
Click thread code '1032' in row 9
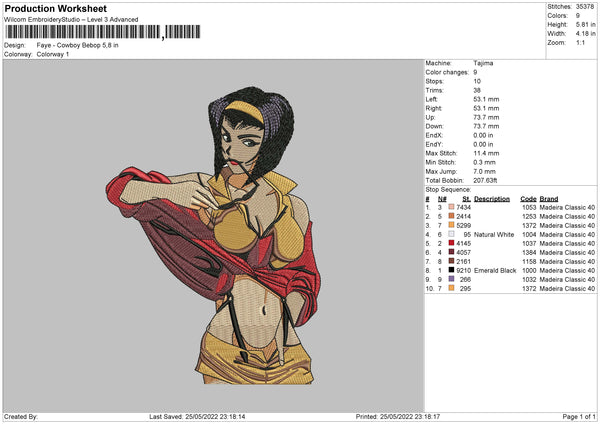[529, 279]
